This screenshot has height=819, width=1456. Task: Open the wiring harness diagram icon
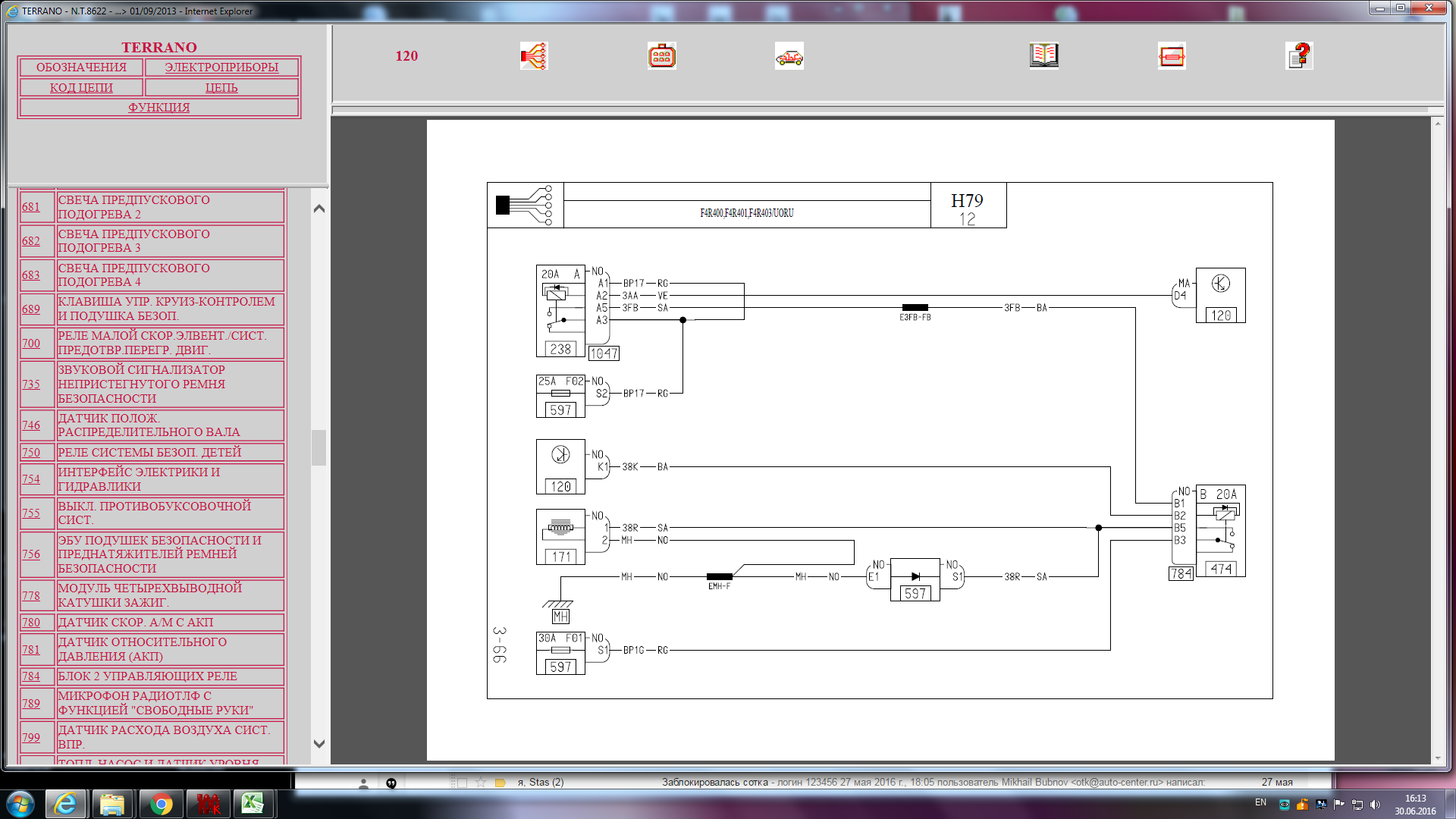click(534, 56)
